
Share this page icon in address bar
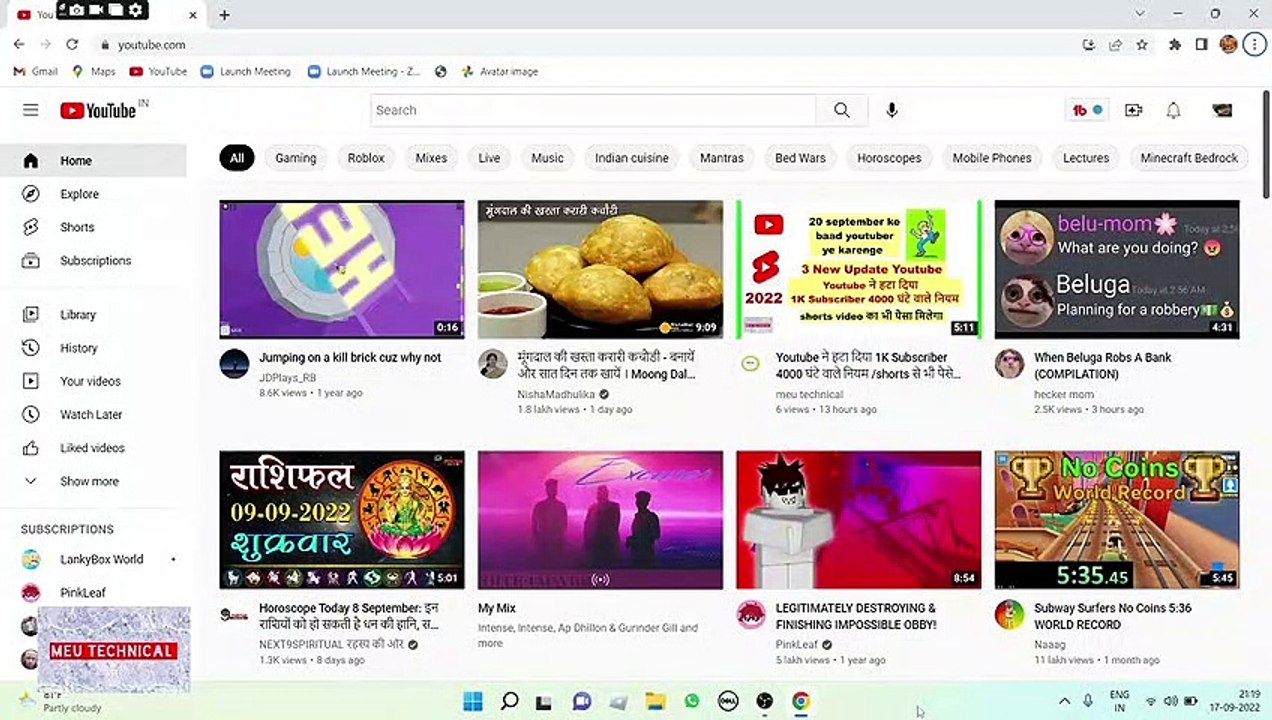coord(1115,44)
